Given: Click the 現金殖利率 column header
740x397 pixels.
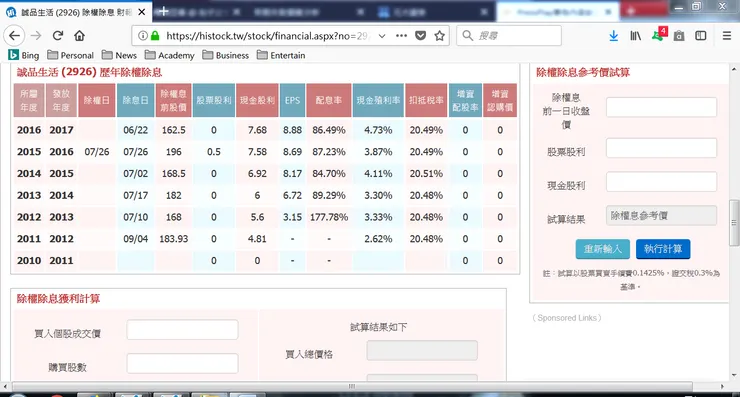Looking at the screenshot, I should (378, 100).
